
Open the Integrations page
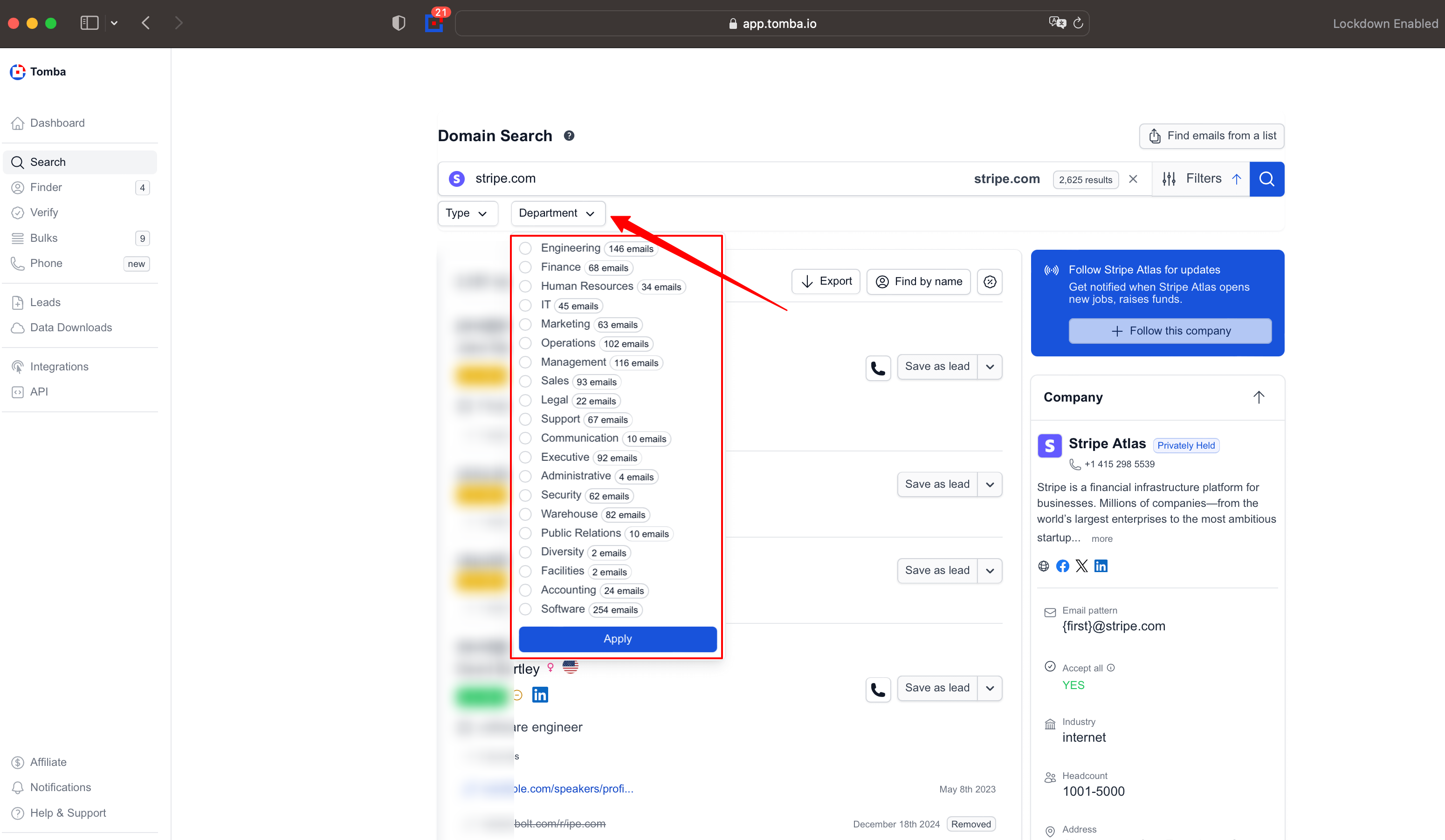coord(59,366)
